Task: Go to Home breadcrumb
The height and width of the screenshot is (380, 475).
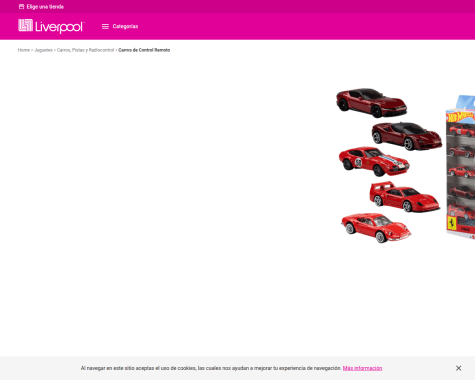Action: click(24, 50)
